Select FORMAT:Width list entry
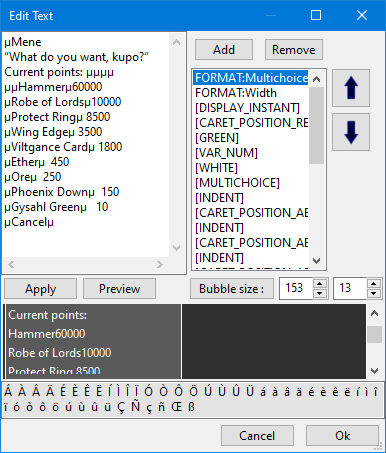This screenshot has width=386, height=453. click(251, 93)
